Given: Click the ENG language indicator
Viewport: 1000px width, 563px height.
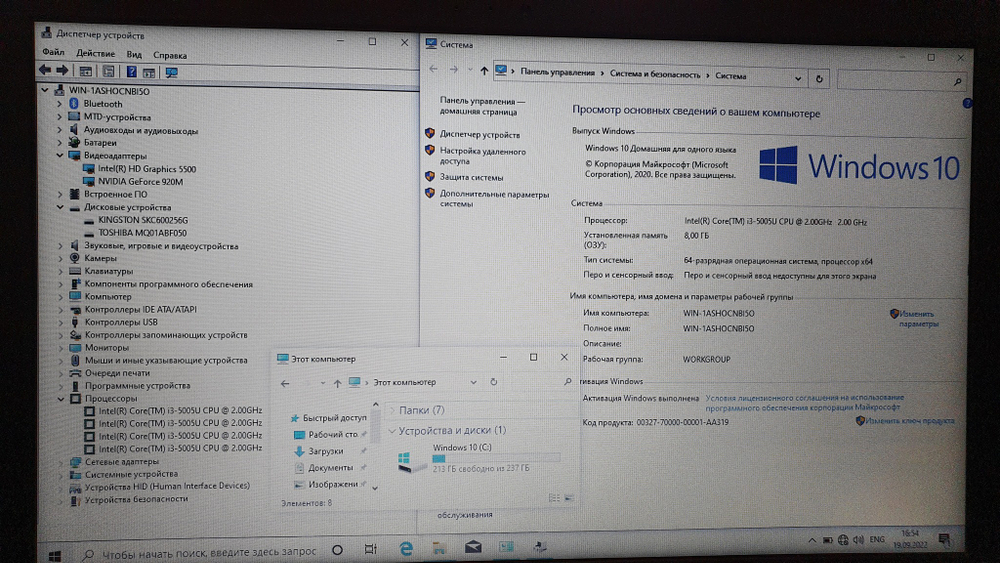Looking at the screenshot, I should (878, 539).
